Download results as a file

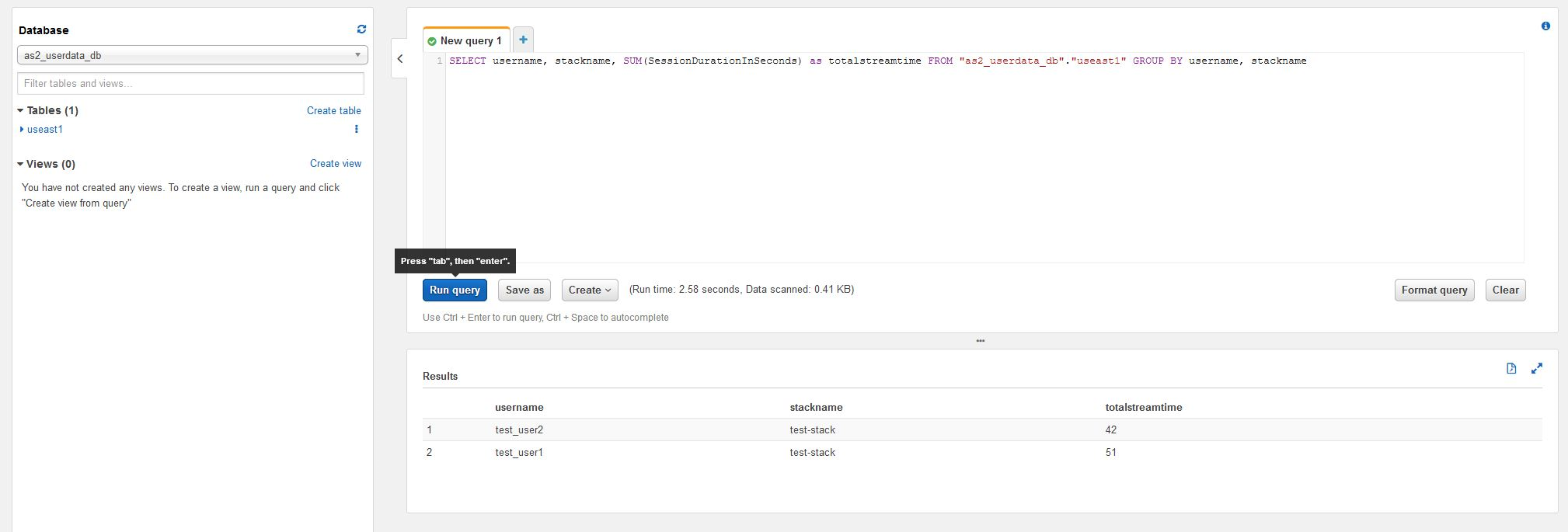pyautogui.click(x=1511, y=368)
